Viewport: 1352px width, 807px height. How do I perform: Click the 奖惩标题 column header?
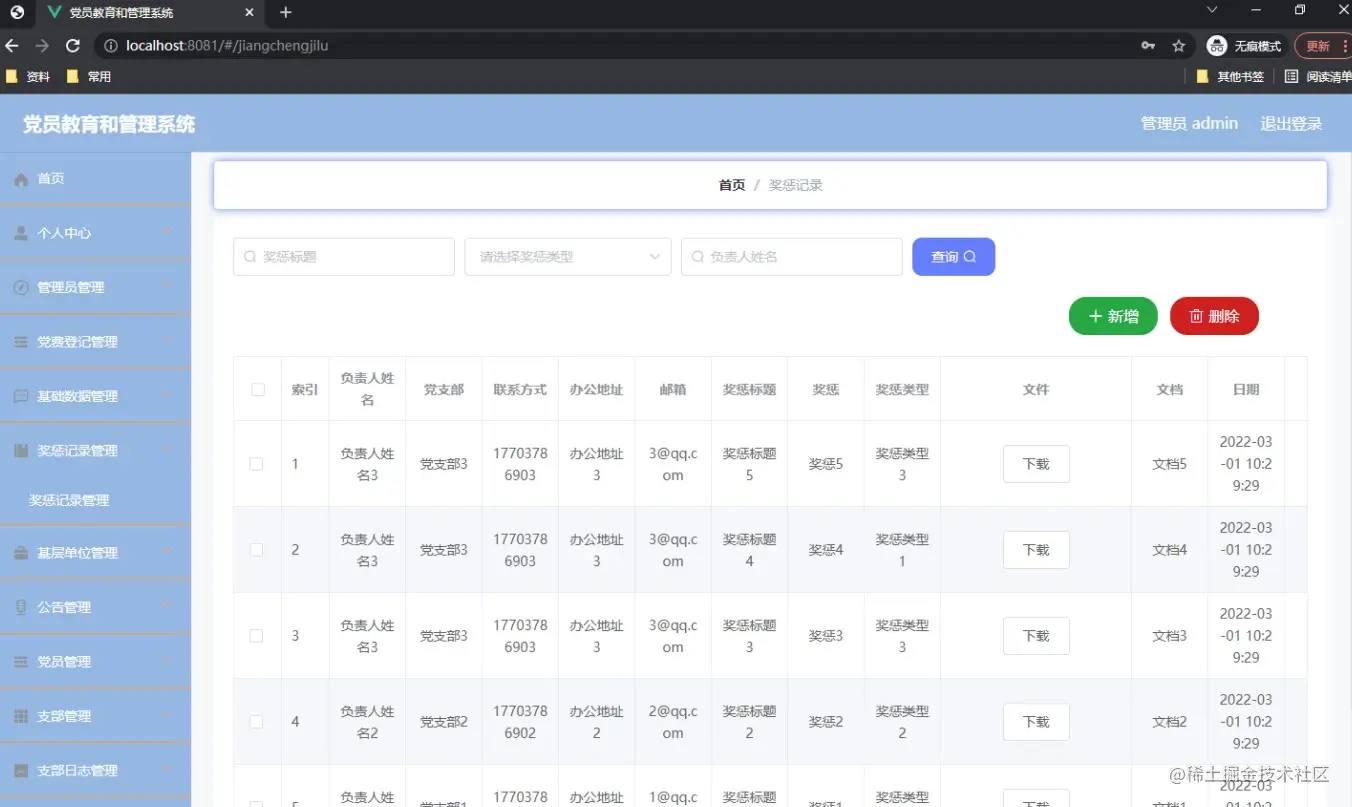750,390
